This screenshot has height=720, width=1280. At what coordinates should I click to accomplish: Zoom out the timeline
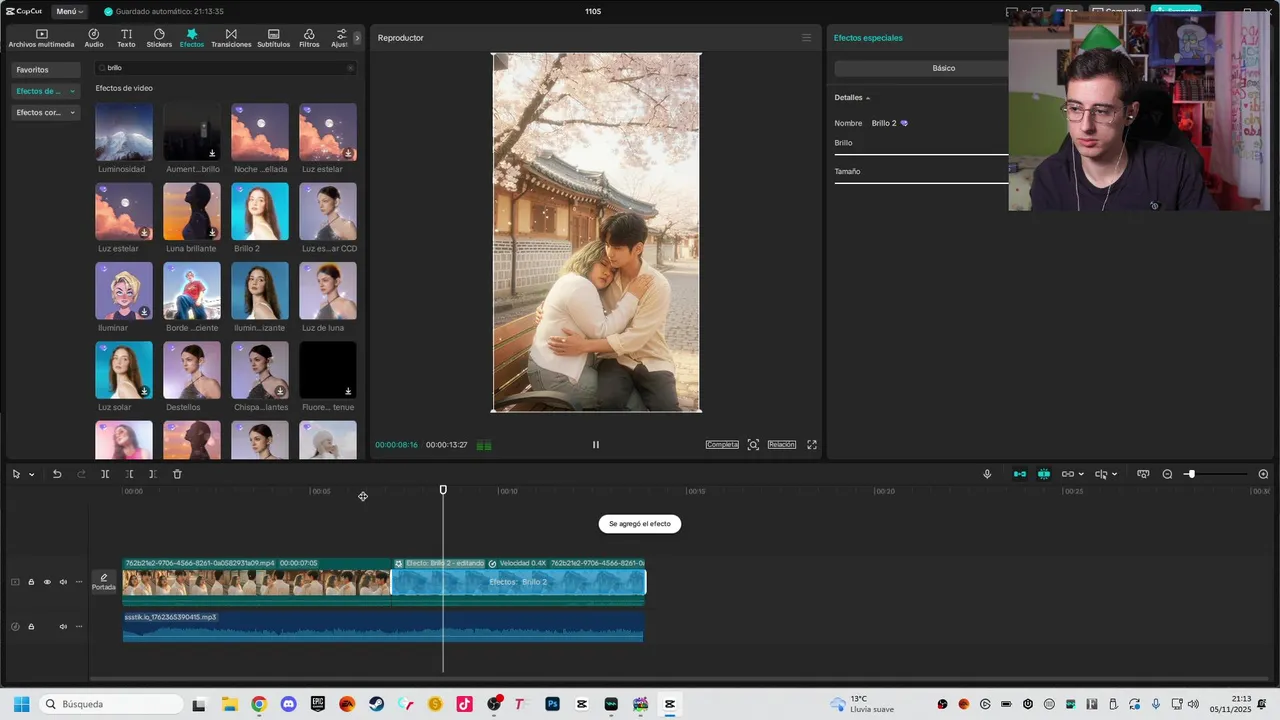pos(1167,474)
